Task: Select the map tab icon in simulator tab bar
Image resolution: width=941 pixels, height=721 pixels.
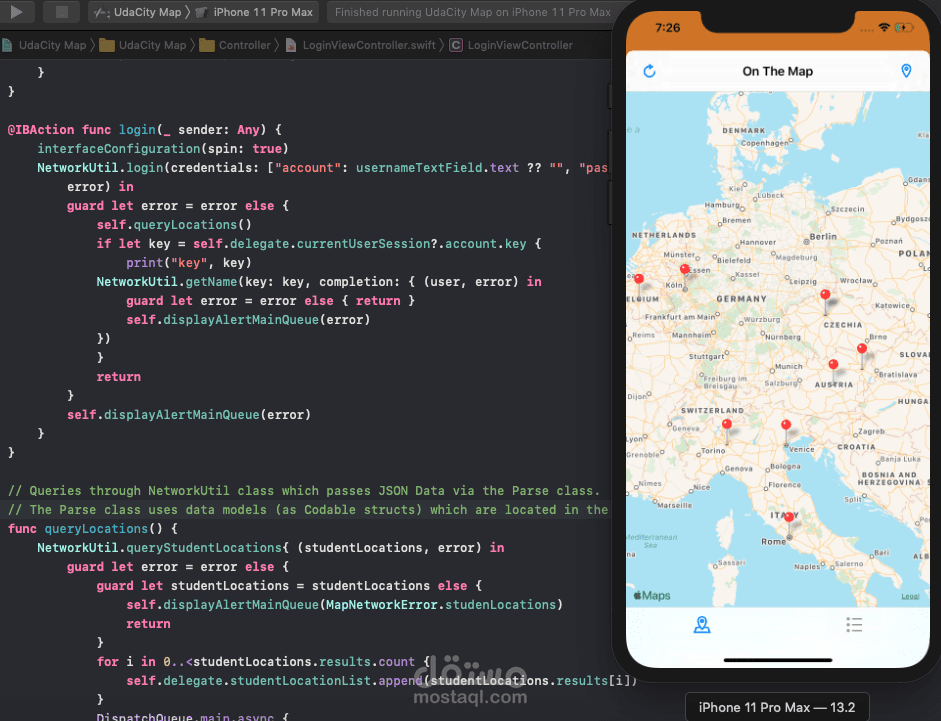Action: click(702, 625)
